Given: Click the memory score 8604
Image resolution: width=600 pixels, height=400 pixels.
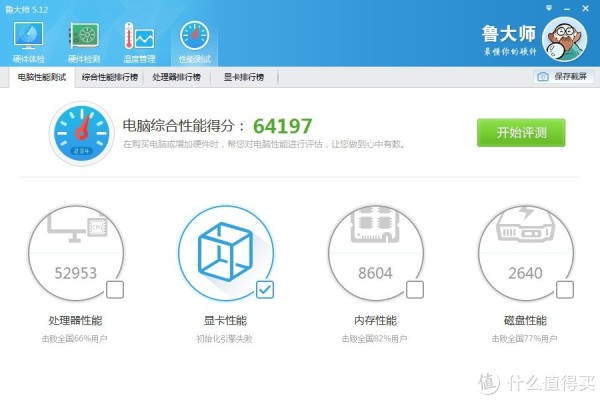Looking at the screenshot, I should pos(375,273).
